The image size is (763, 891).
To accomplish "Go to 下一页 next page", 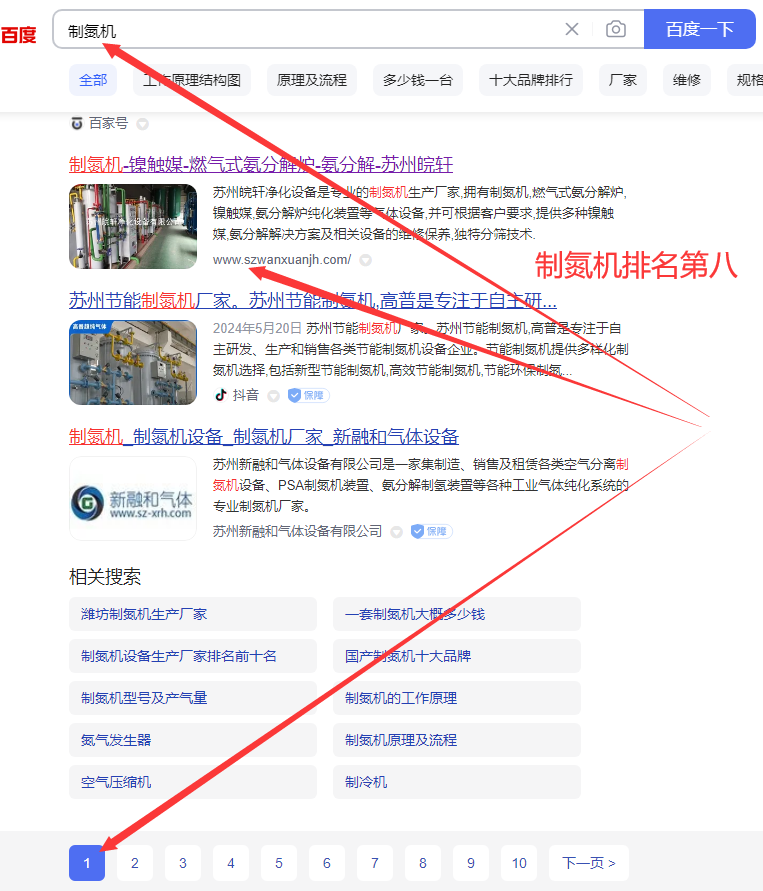I will click(x=589, y=863).
